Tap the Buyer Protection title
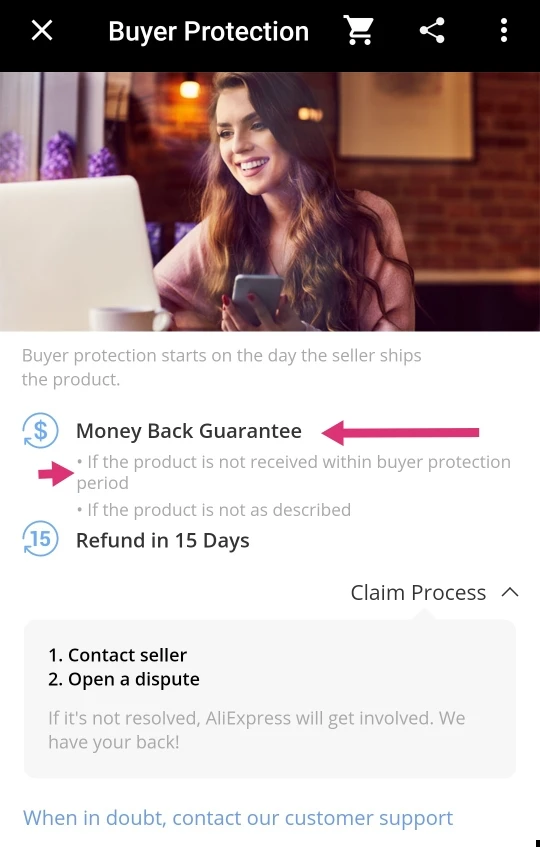Viewport: 540px width, 847px height. [208, 31]
